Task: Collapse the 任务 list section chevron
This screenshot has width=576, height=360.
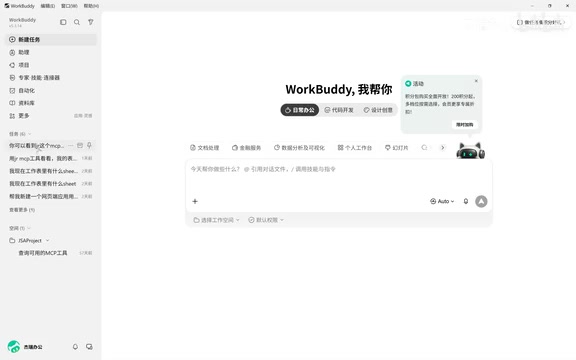Action: click(30, 134)
